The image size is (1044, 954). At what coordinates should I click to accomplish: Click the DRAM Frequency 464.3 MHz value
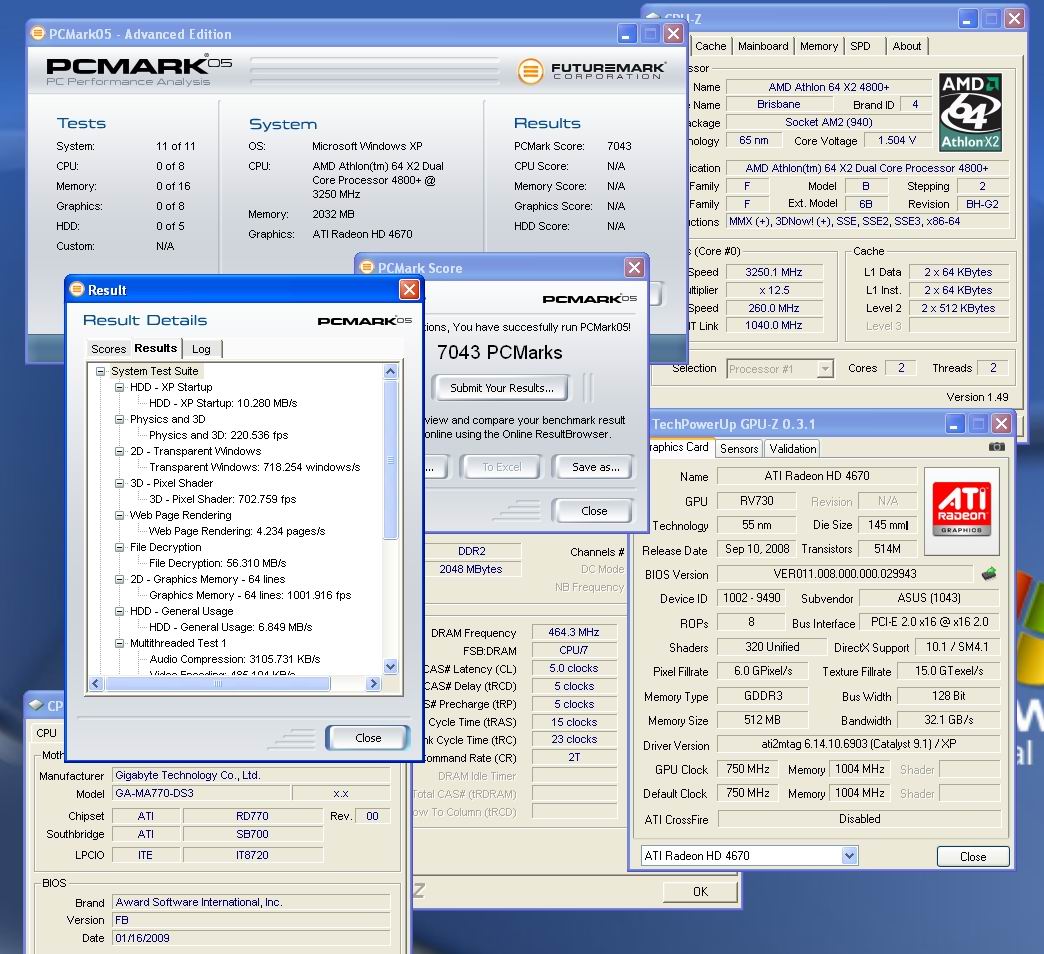coord(573,632)
